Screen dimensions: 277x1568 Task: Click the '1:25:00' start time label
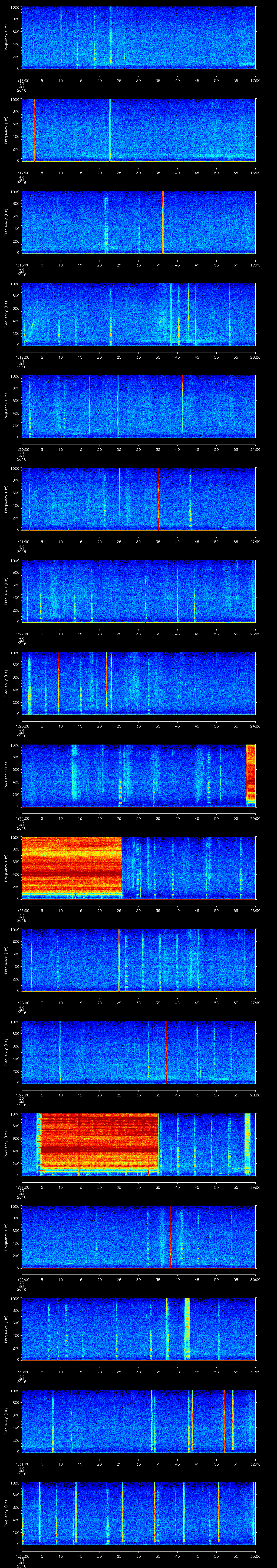coord(22,910)
